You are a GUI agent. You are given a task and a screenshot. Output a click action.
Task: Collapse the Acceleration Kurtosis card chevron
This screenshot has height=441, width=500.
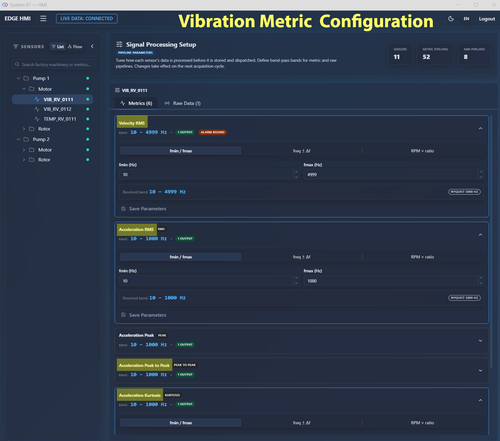480,400
